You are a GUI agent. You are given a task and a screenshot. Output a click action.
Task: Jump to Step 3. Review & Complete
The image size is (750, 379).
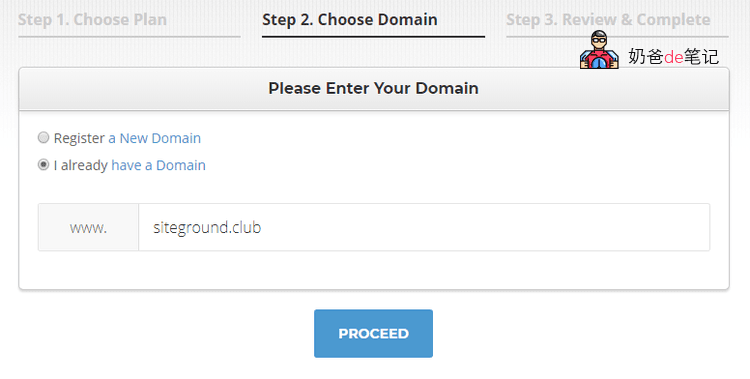pyautogui.click(x=608, y=20)
